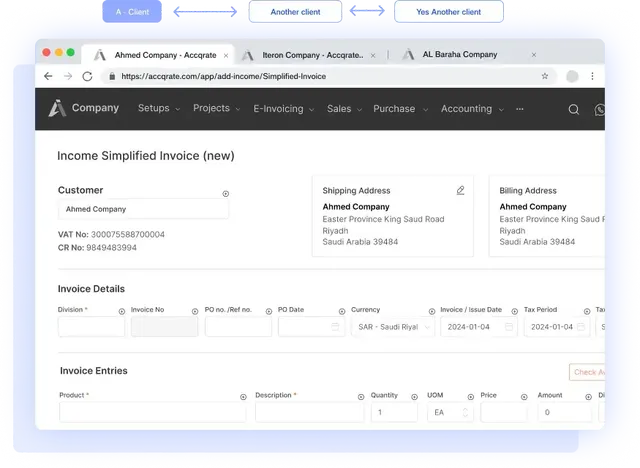Switch to Ahmed Company - Accqrate tab

pos(158,55)
